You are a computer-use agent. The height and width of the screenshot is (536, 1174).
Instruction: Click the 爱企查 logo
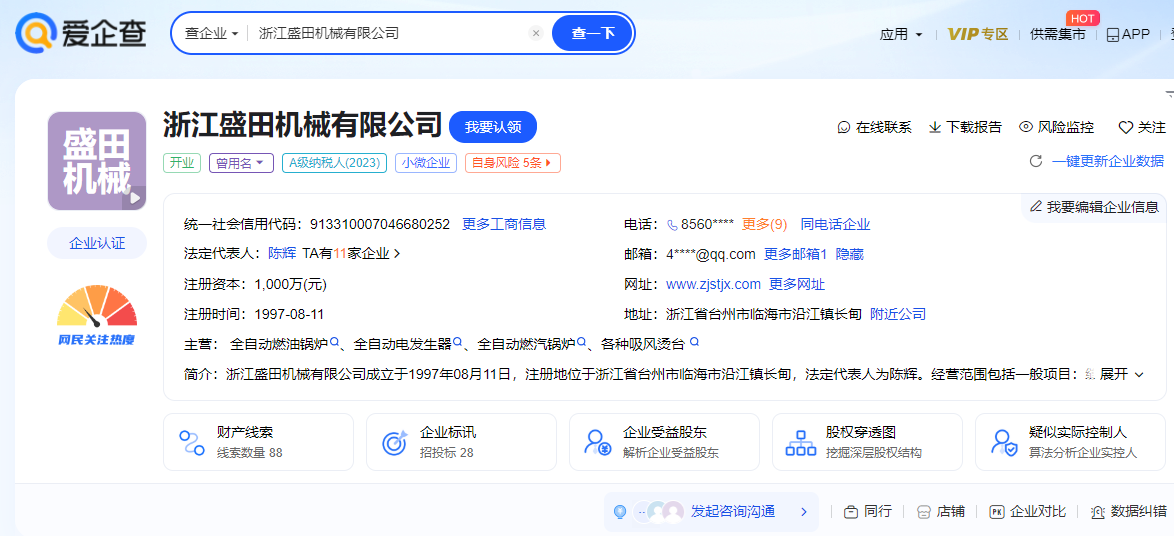81,33
